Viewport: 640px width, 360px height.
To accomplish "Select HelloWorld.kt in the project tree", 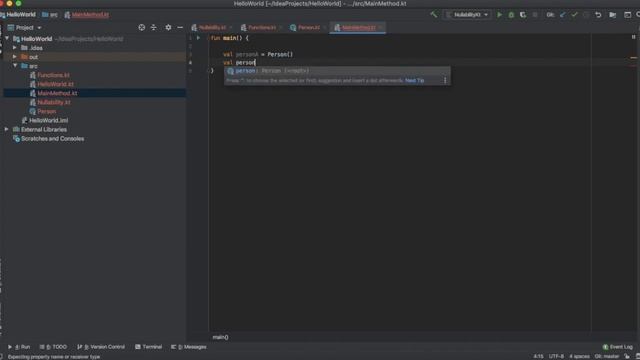I will tap(56, 84).
